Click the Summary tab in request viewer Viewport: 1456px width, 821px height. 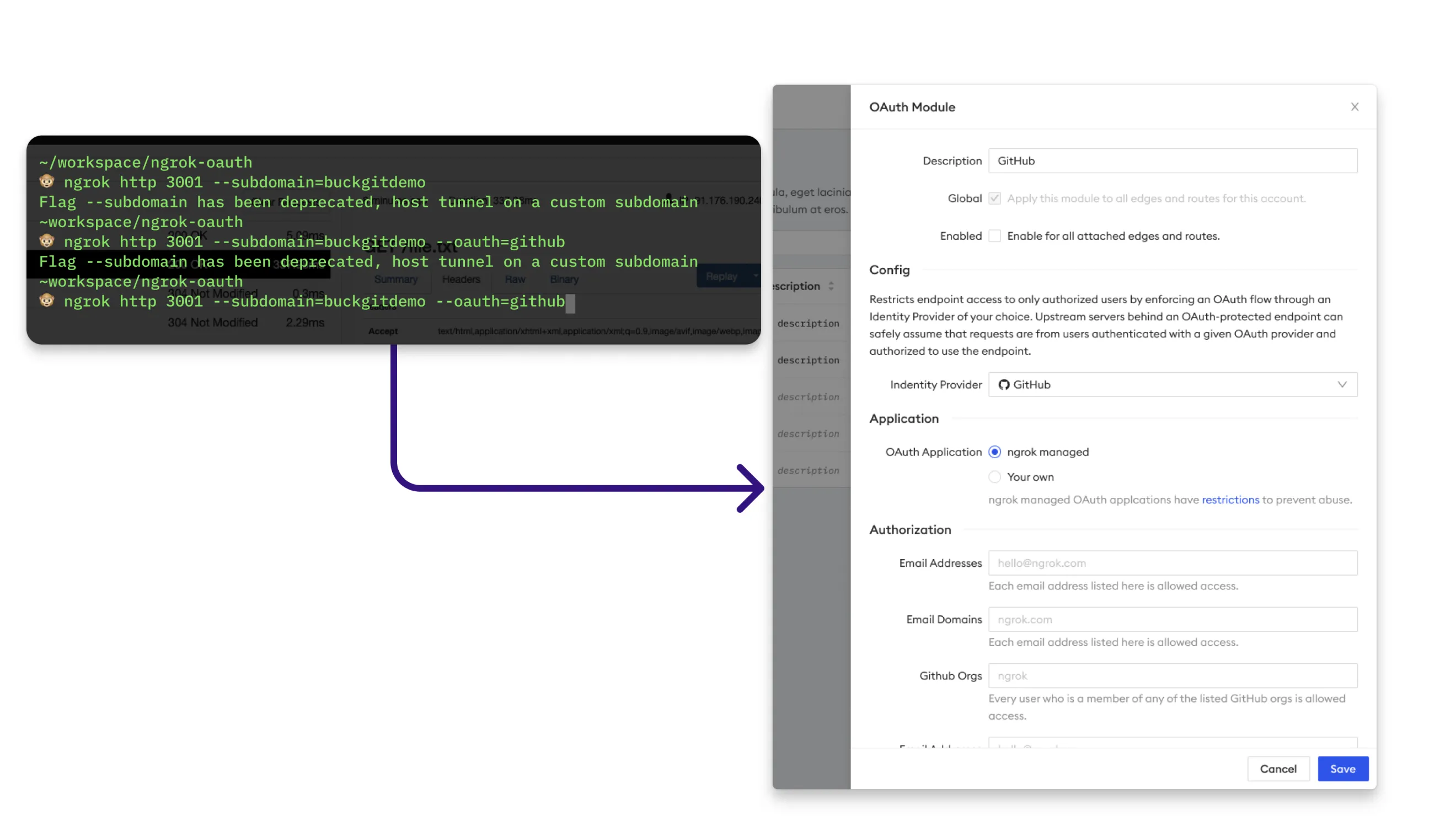click(x=394, y=278)
